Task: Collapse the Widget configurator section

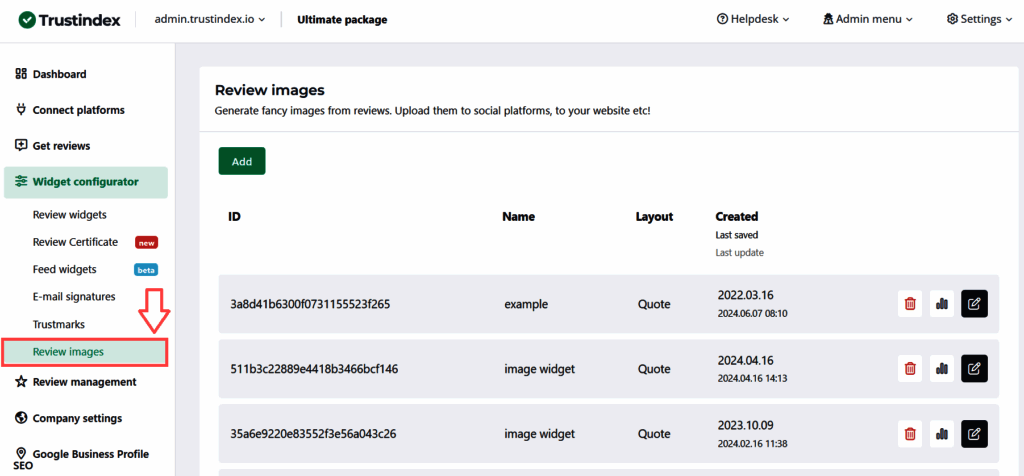Action: 85,182
